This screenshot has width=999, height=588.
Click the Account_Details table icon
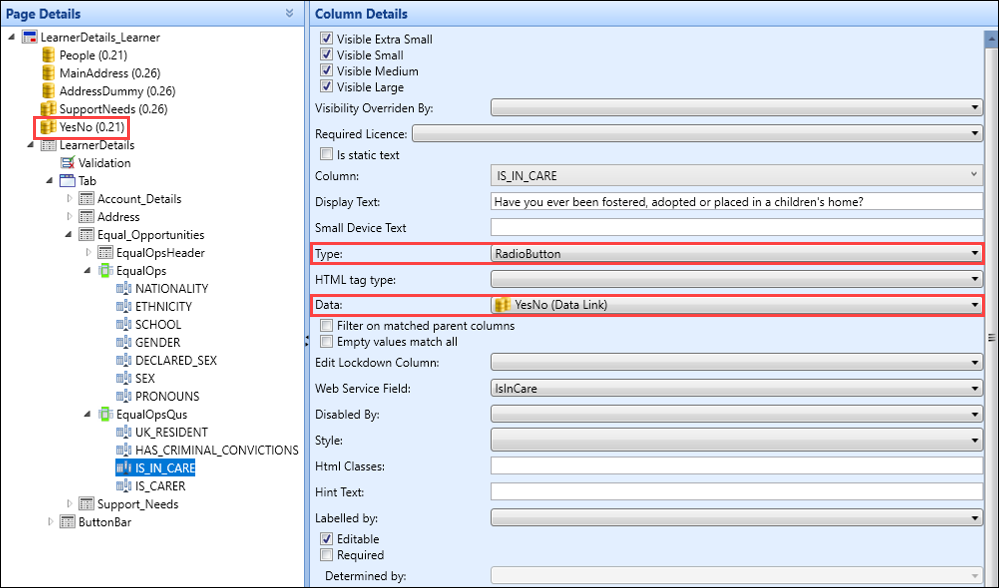point(86,199)
